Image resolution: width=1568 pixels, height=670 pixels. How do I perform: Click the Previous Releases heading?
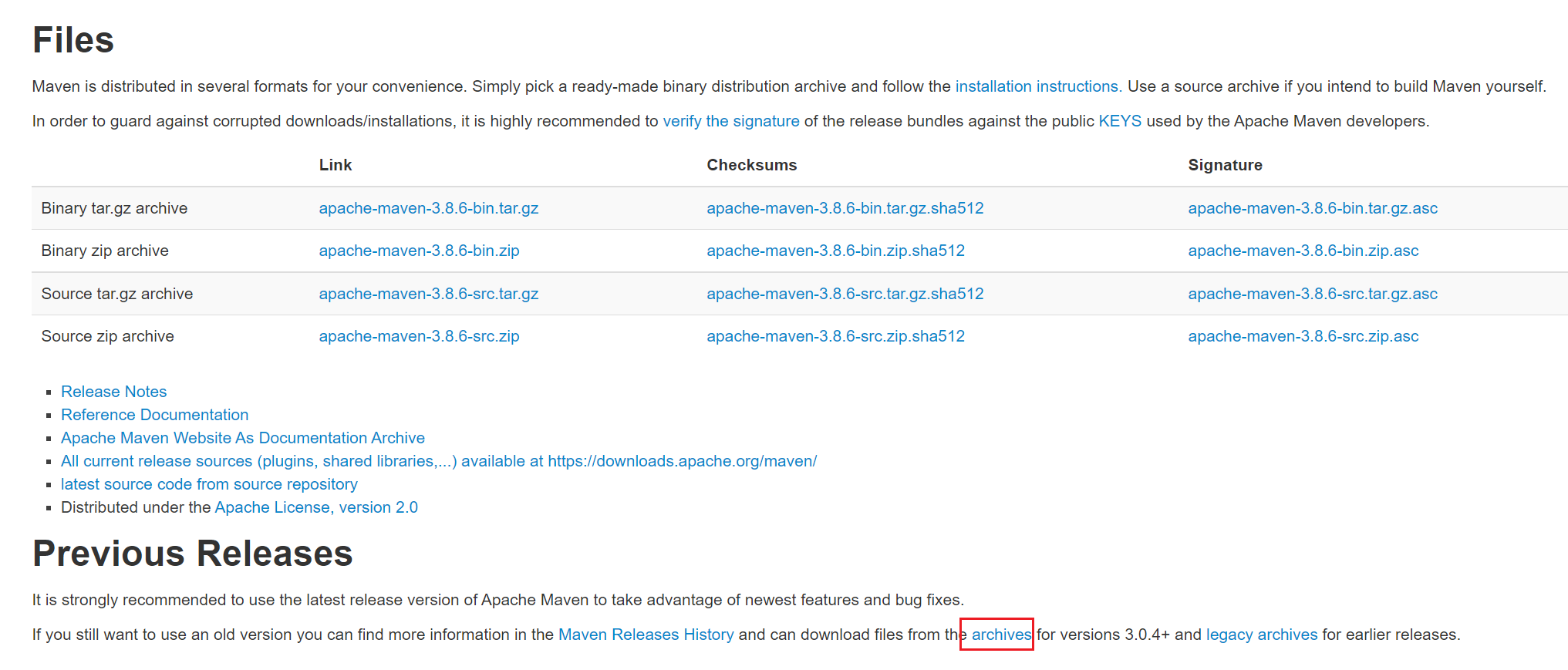point(193,554)
